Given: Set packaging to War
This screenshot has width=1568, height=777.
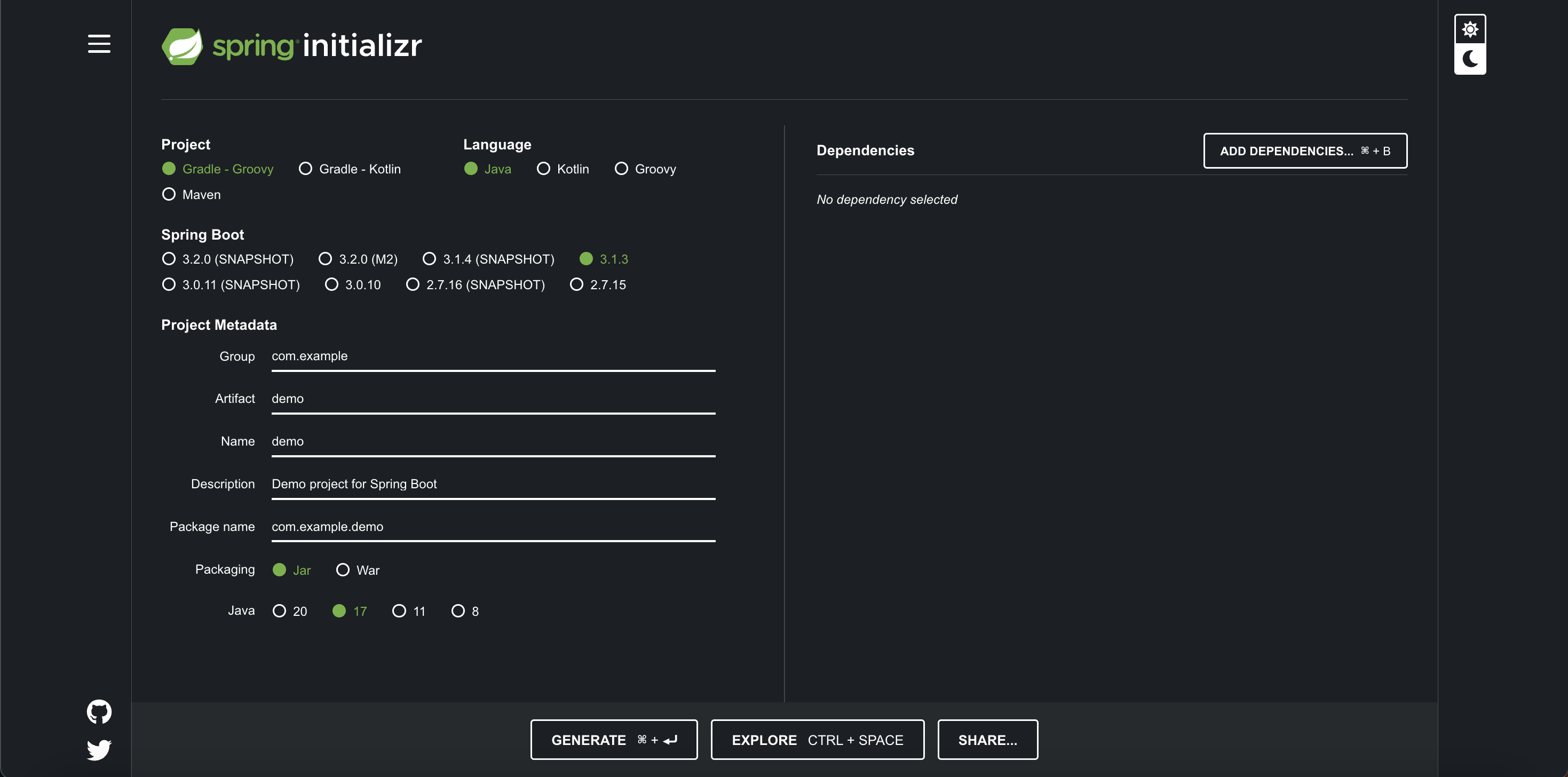Looking at the screenshot, I should coord(358,569).
